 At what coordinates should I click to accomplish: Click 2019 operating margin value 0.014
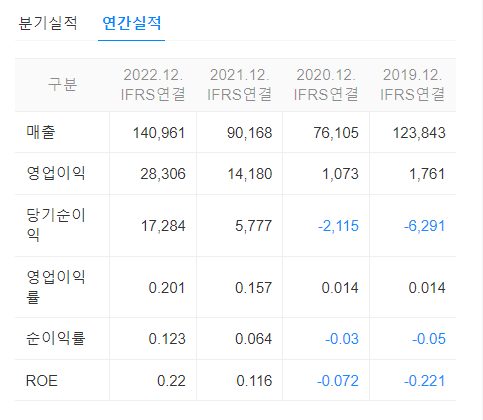(427, 288)
